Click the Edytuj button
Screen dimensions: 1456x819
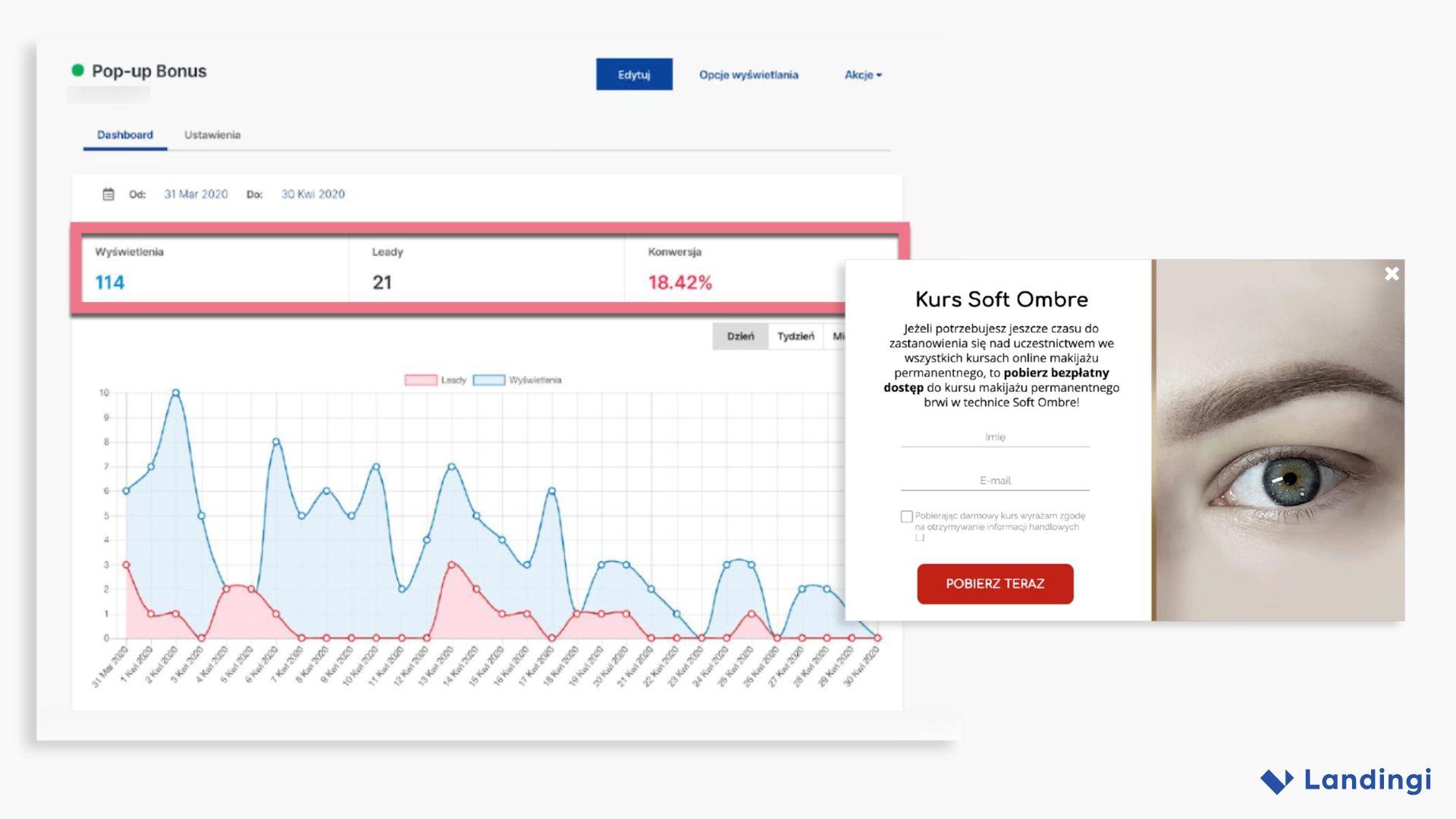coord(634,74)
